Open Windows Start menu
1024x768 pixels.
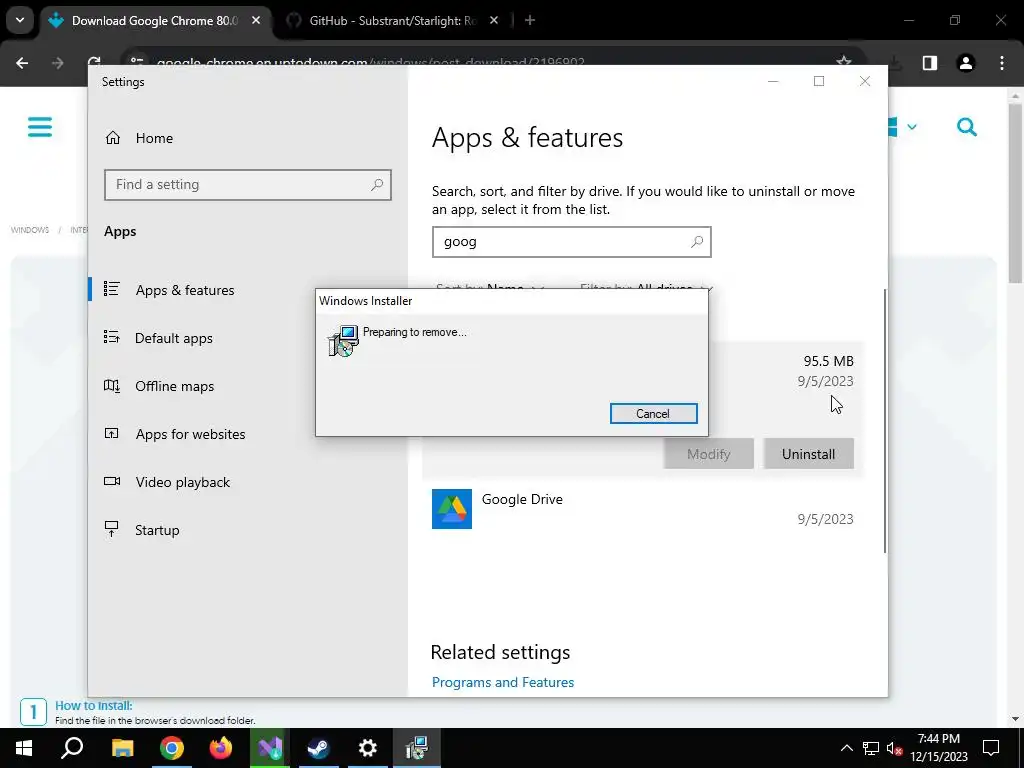(x=24, y=748)
